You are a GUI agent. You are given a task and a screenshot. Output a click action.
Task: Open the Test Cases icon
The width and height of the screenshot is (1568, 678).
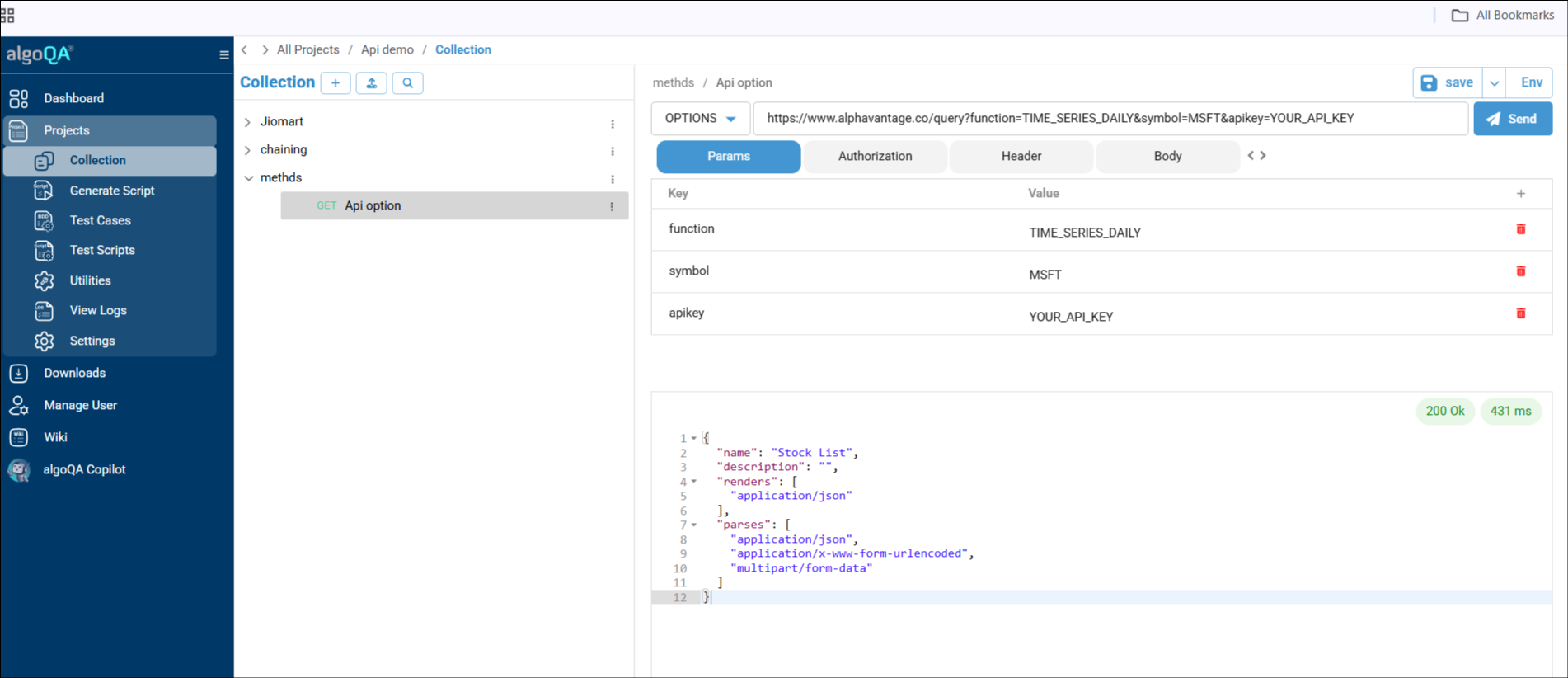tap(45, 221)
